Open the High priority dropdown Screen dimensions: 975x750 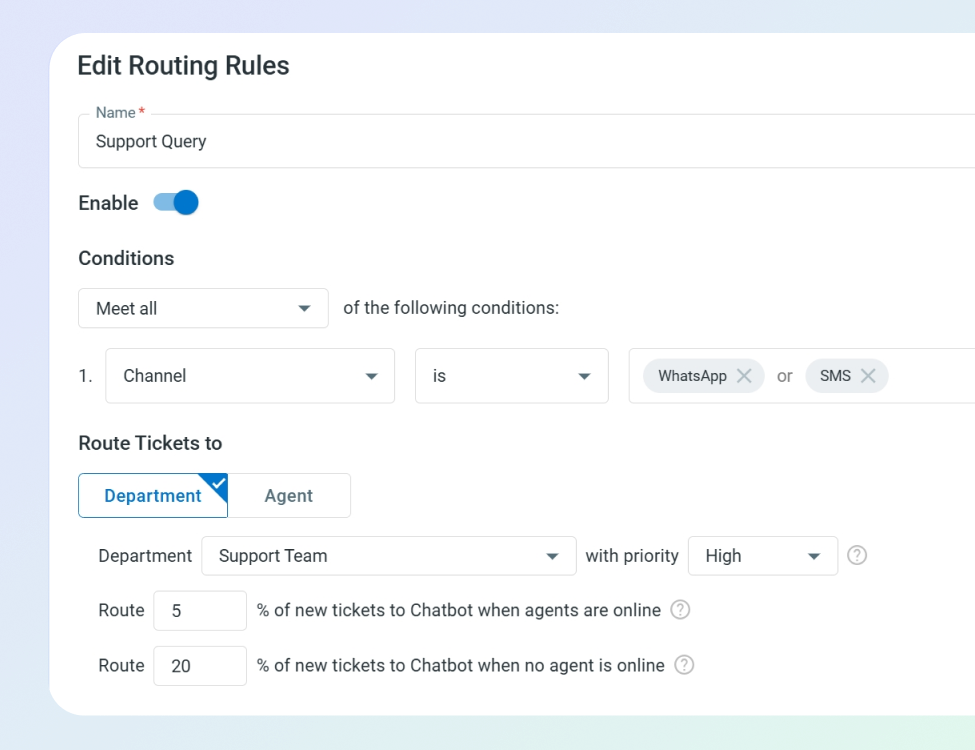click(x=762, y=556)
